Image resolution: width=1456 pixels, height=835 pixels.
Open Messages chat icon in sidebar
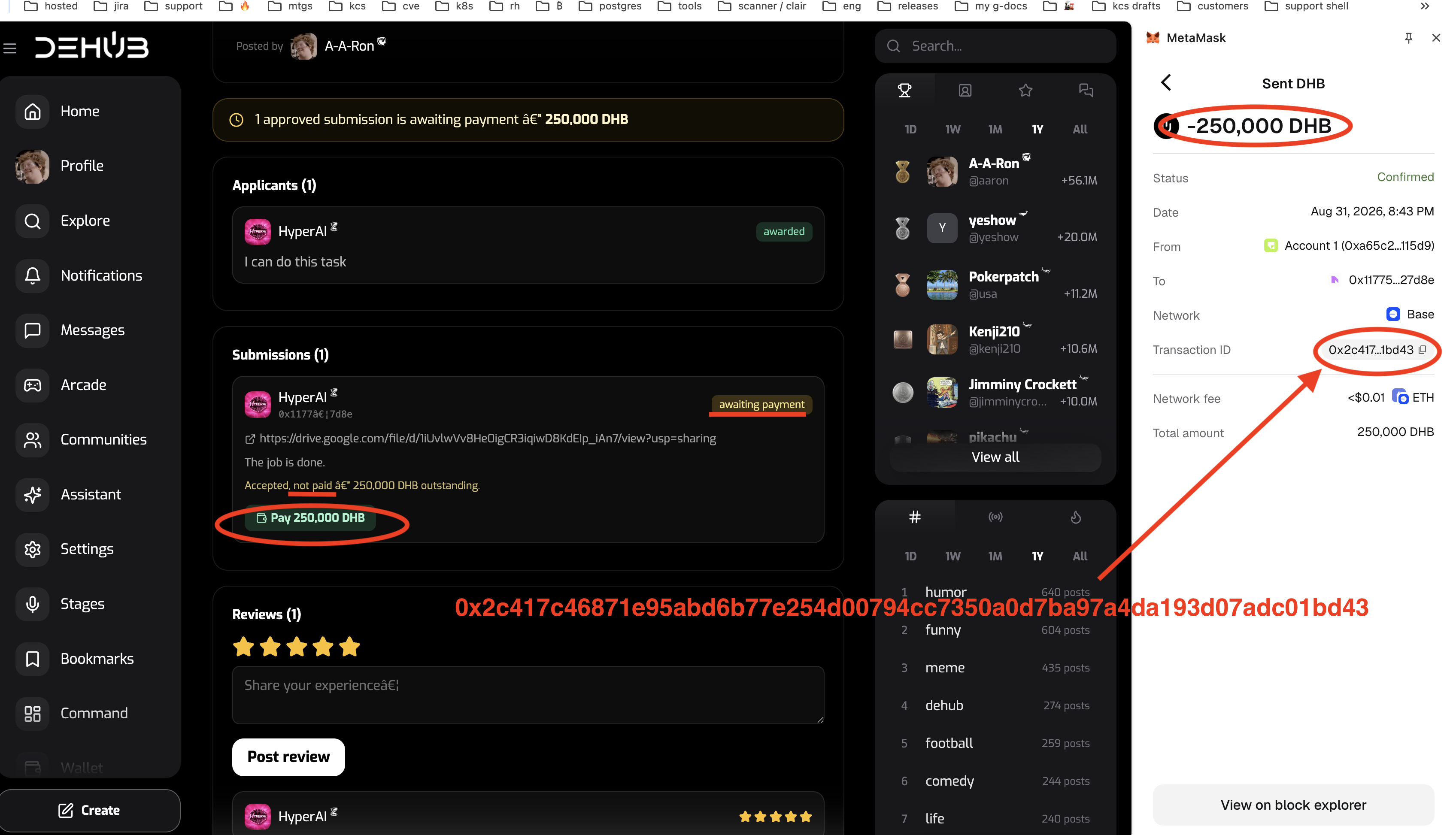point(33,330)
